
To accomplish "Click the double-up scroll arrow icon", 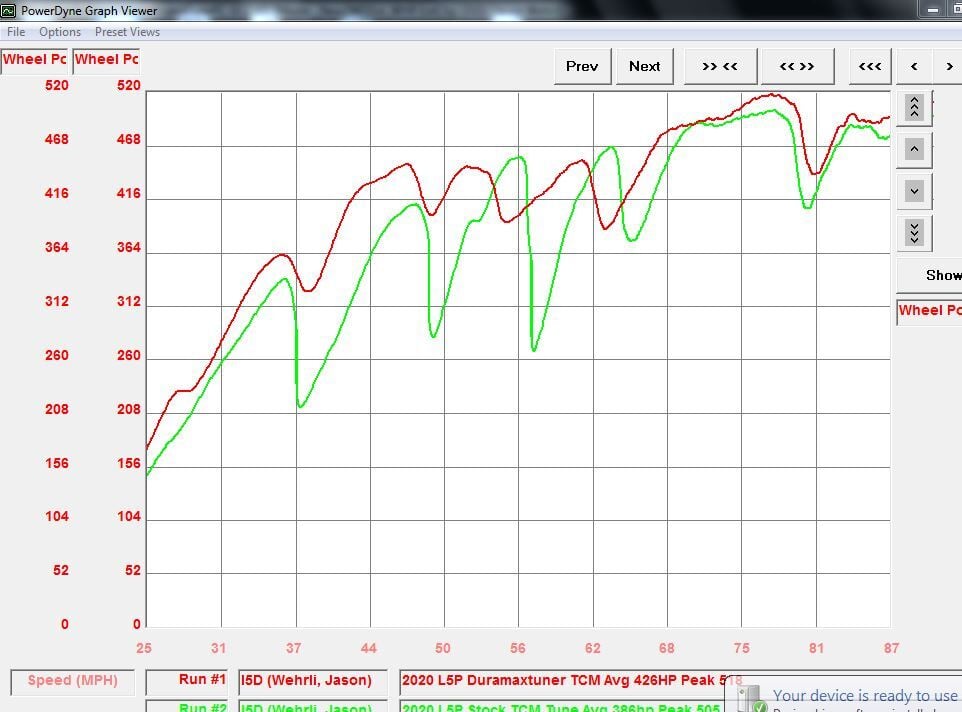I will (x=913, y=107).
